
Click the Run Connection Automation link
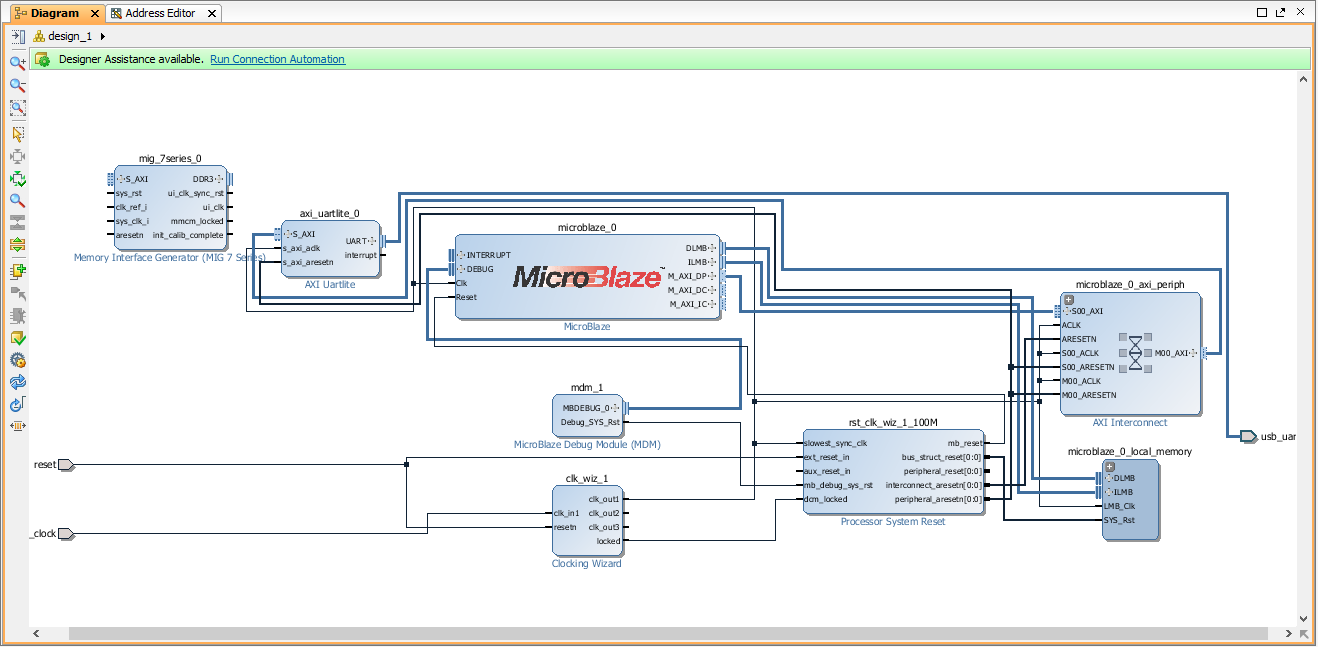pyautogui.click(x=277, y=59)
